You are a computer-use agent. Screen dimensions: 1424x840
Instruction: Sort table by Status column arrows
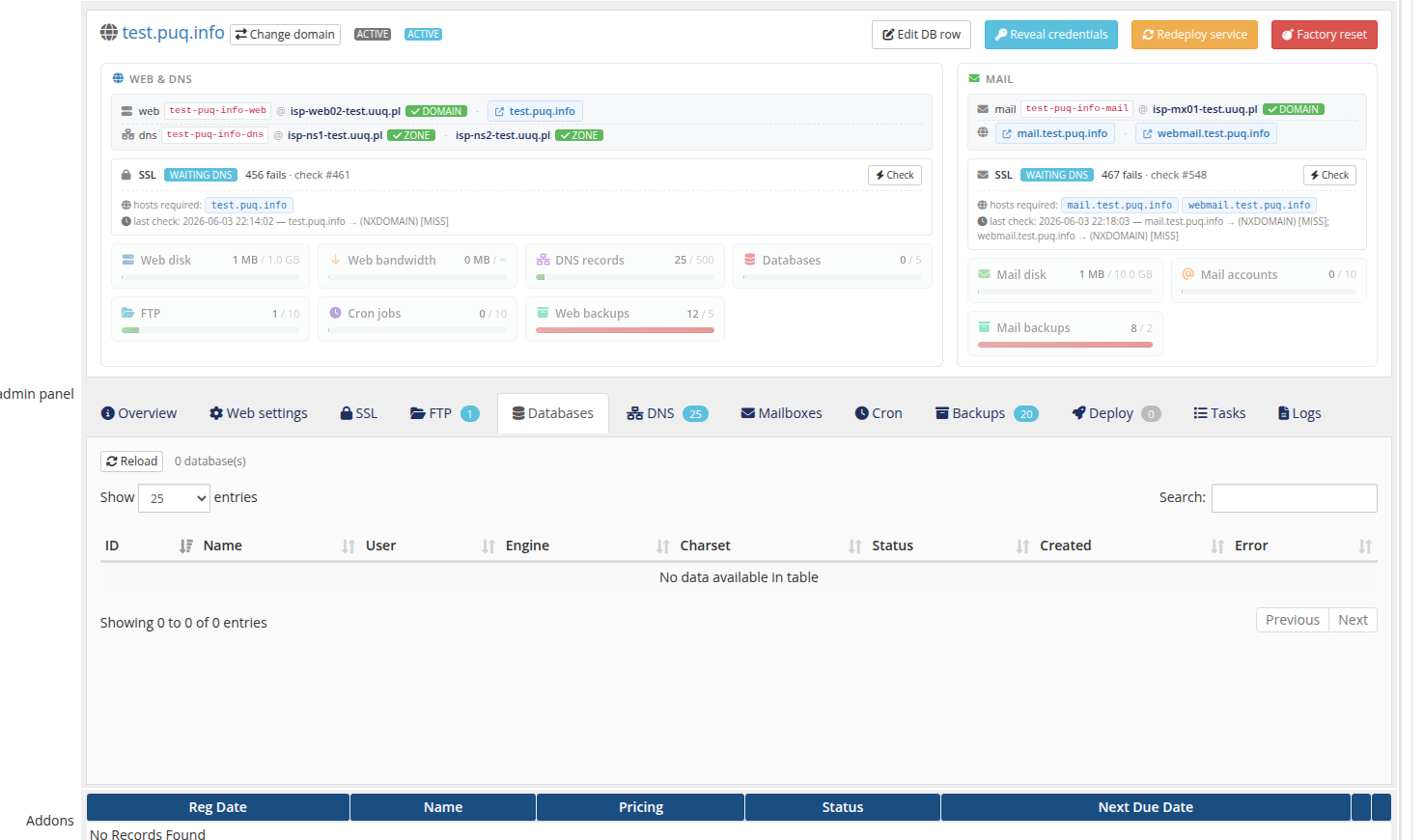click(1022, 546)
